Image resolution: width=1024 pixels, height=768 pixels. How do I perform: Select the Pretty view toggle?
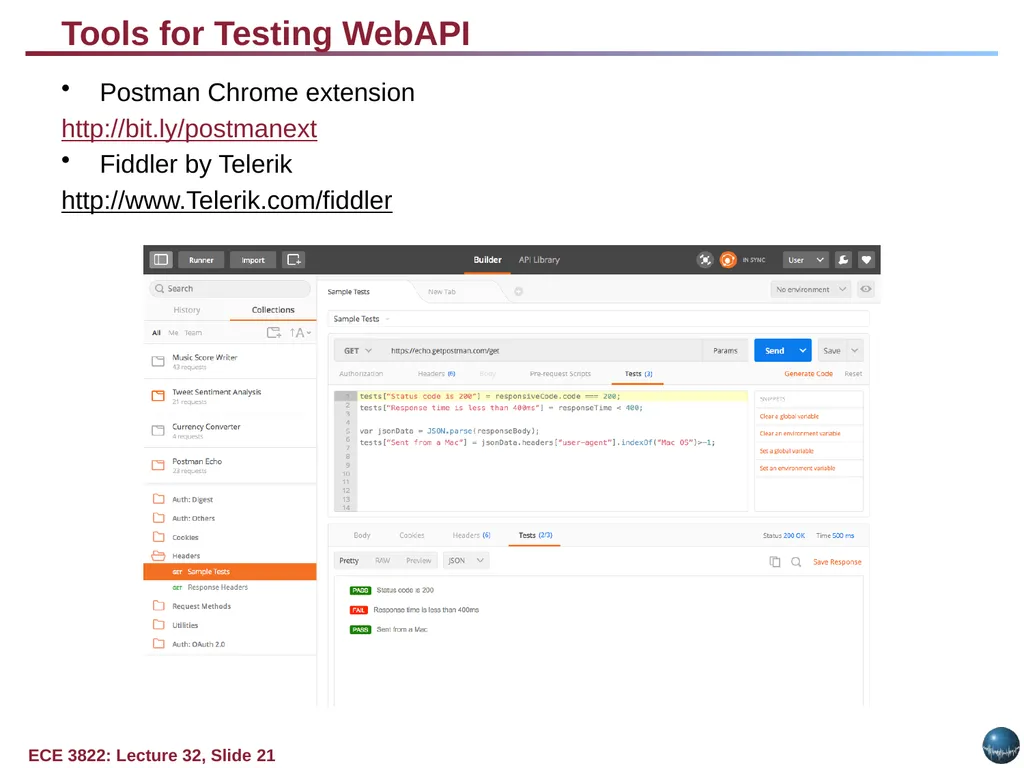pos(349,561)
